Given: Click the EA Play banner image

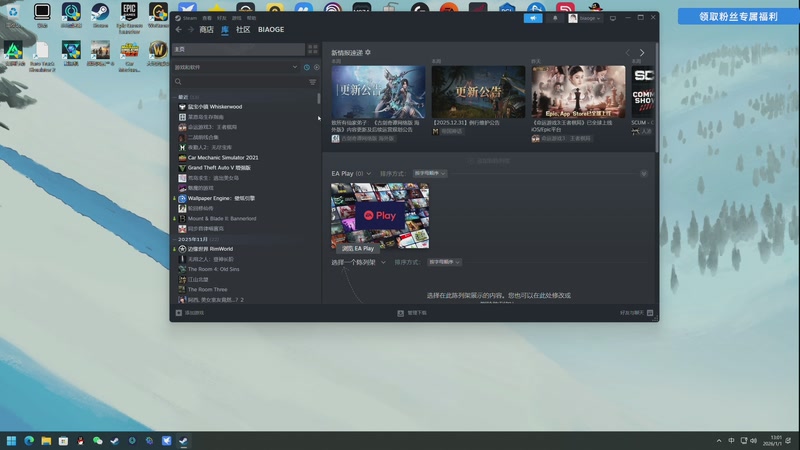Looking at the screenshot, I should [380, 216].
